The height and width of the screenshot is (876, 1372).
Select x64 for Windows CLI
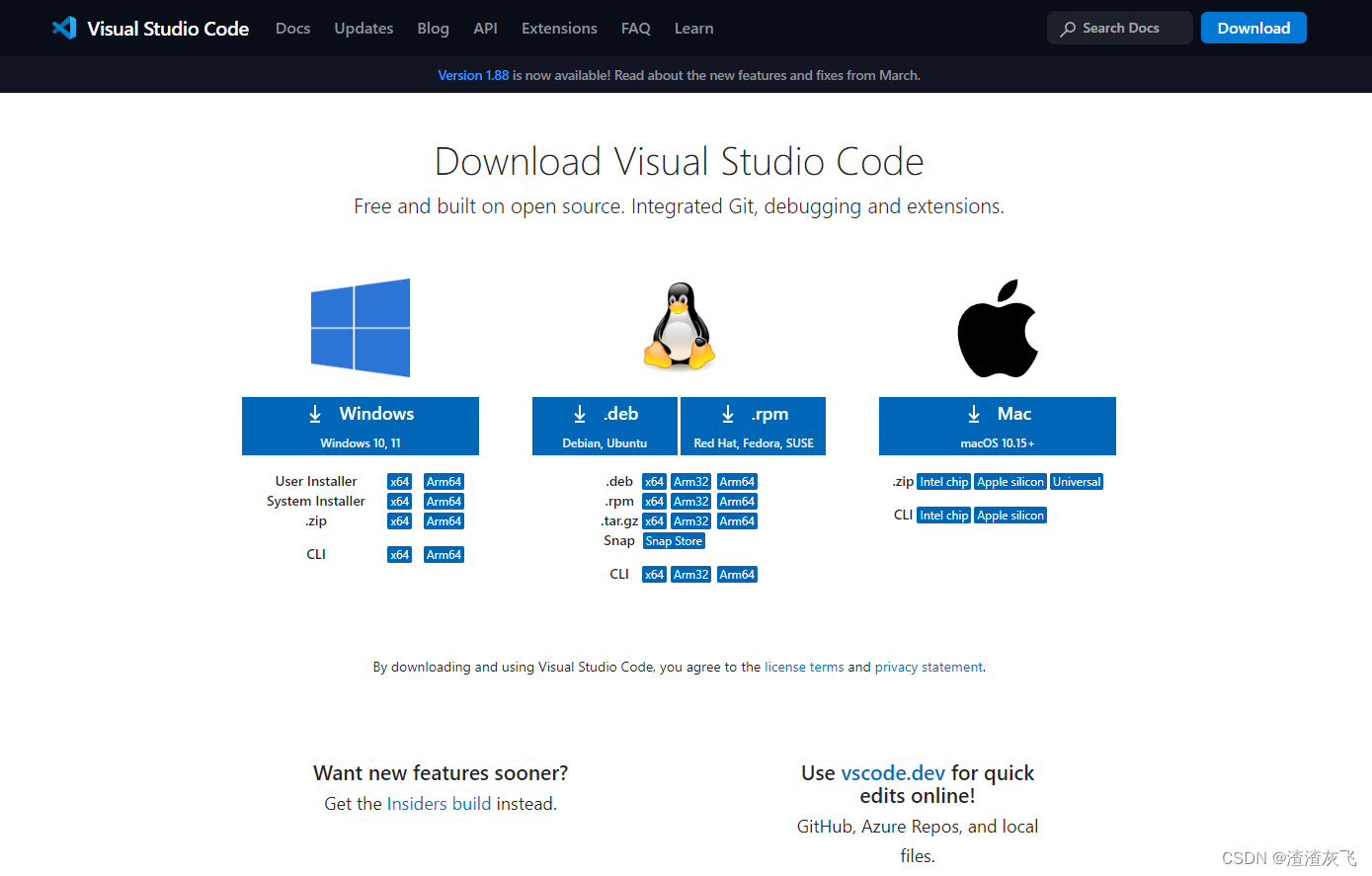[x=399, y=555]
